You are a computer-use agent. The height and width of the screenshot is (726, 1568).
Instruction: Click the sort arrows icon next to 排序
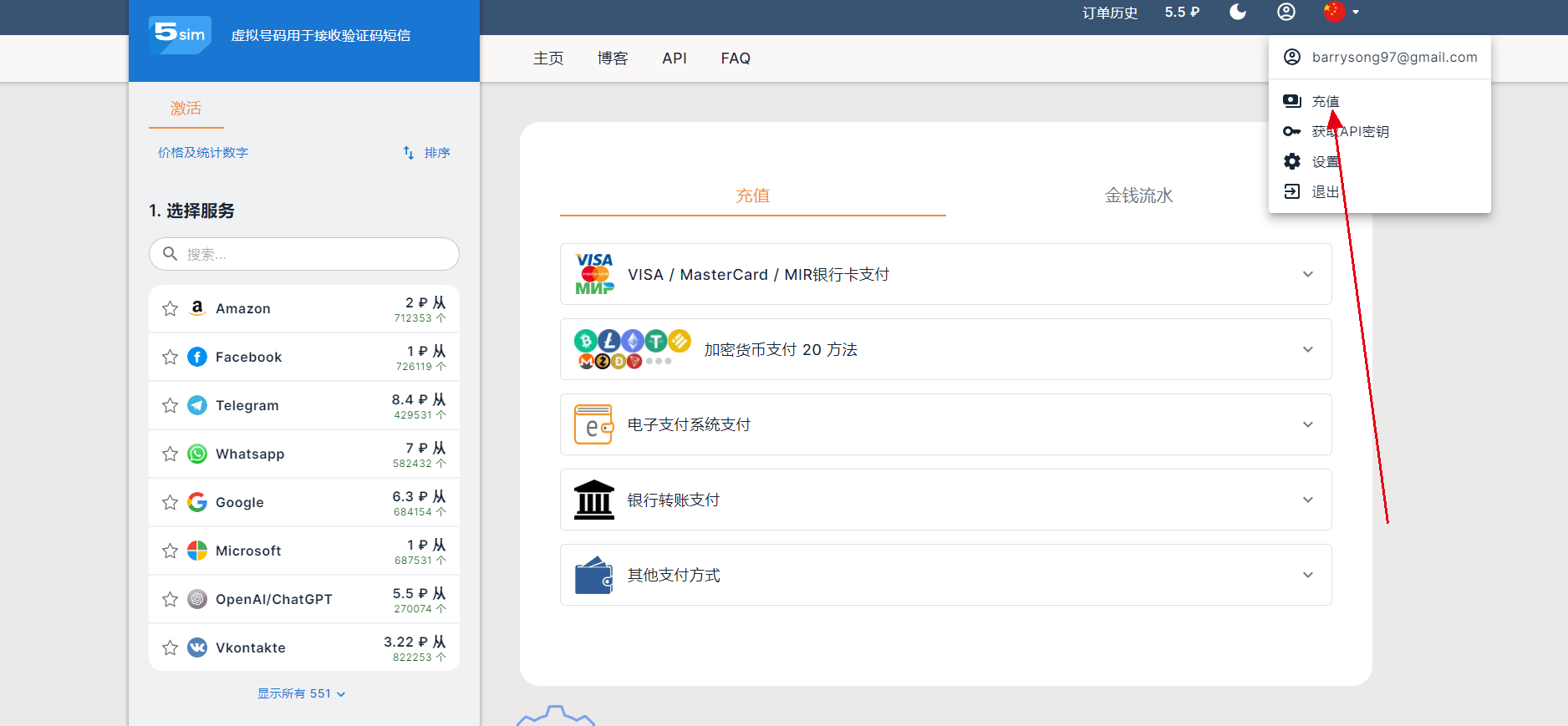click(409, 153)
